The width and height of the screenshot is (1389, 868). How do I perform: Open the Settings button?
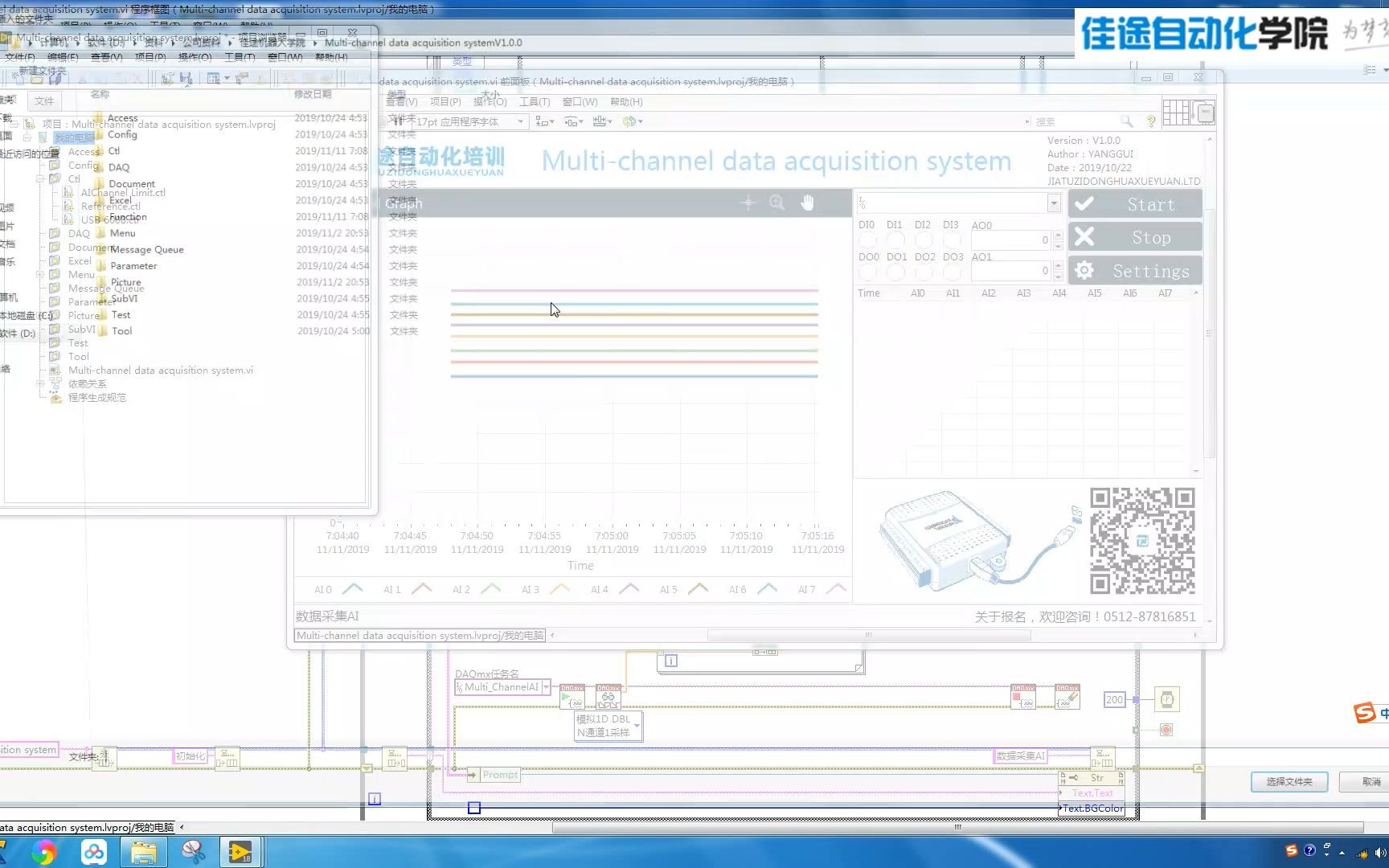1135,271
